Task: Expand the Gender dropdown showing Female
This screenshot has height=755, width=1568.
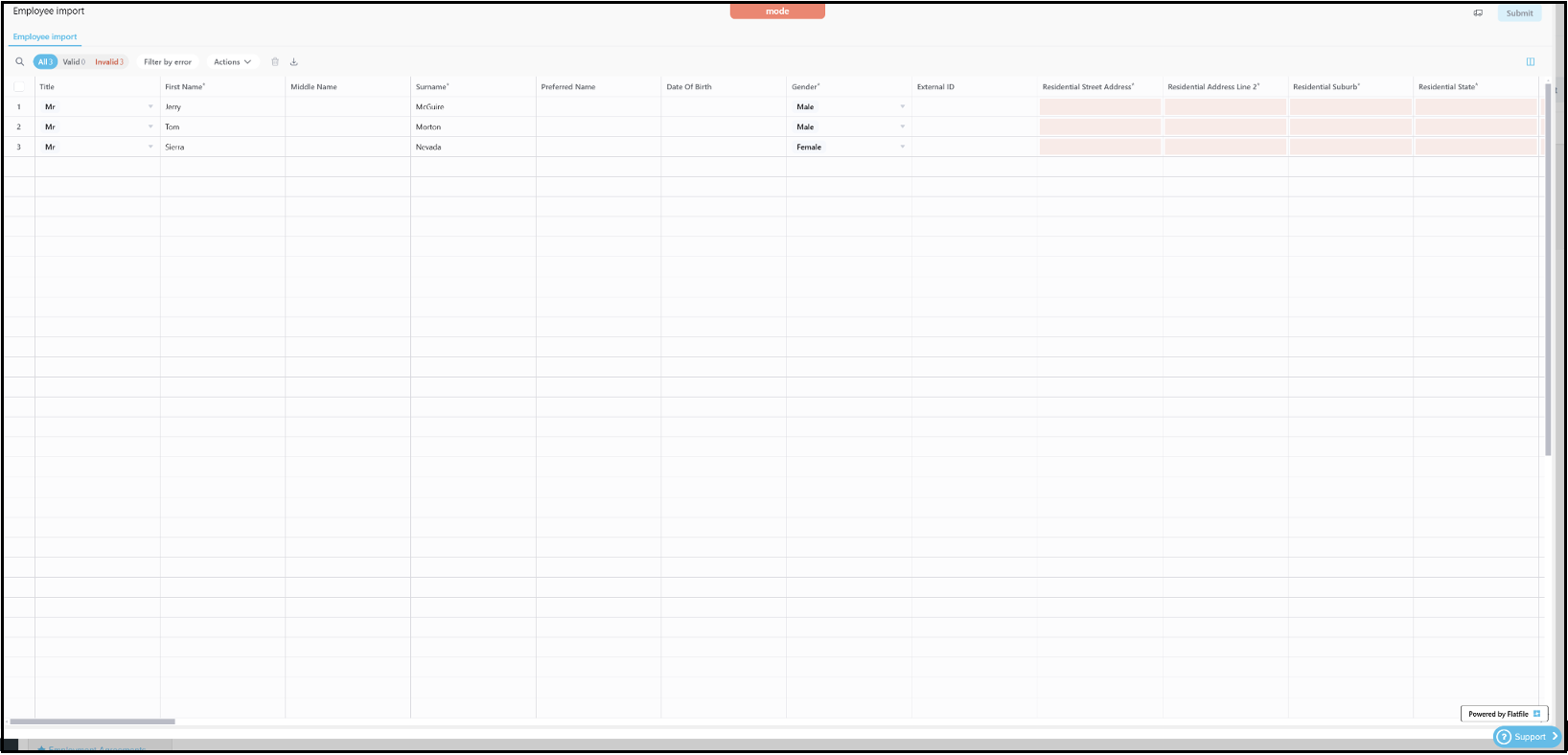Action: [x=902, y=148]
